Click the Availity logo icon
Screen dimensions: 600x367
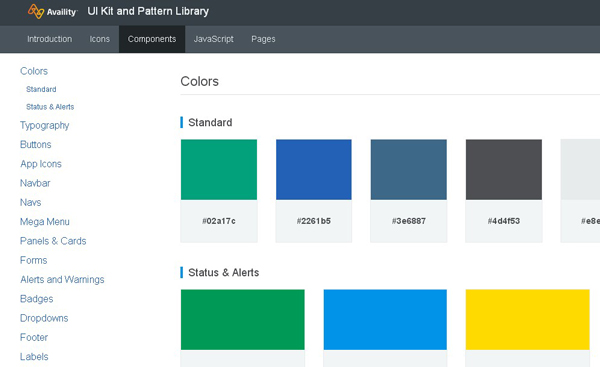point(36,11)
